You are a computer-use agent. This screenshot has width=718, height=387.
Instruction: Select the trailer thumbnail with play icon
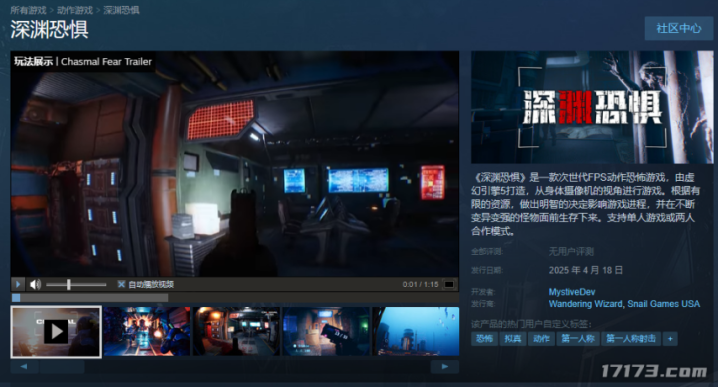(x=56, y=332)
